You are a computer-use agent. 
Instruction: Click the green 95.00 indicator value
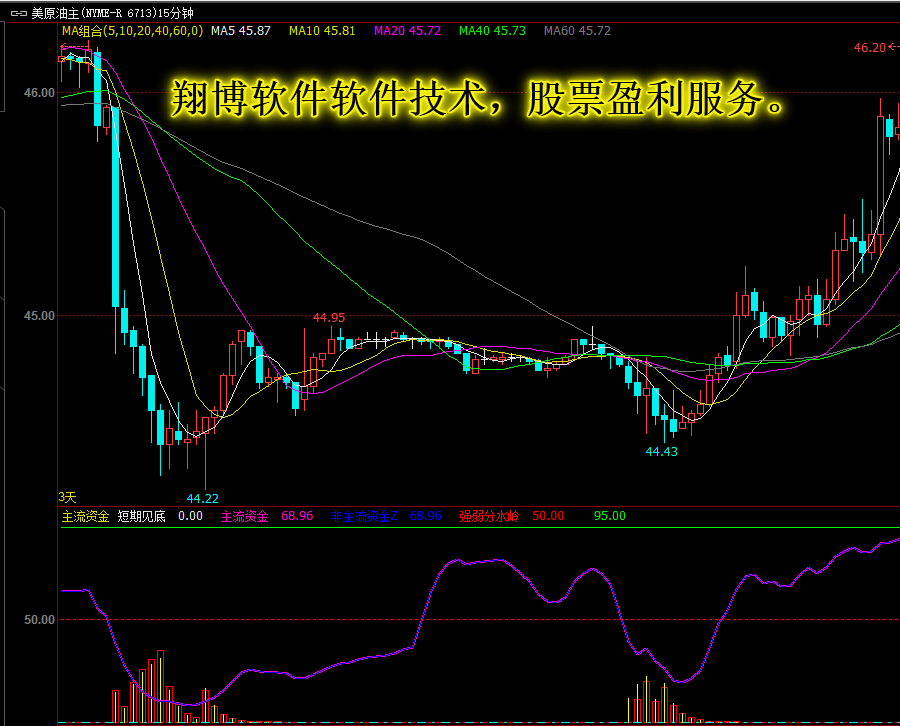610,516
